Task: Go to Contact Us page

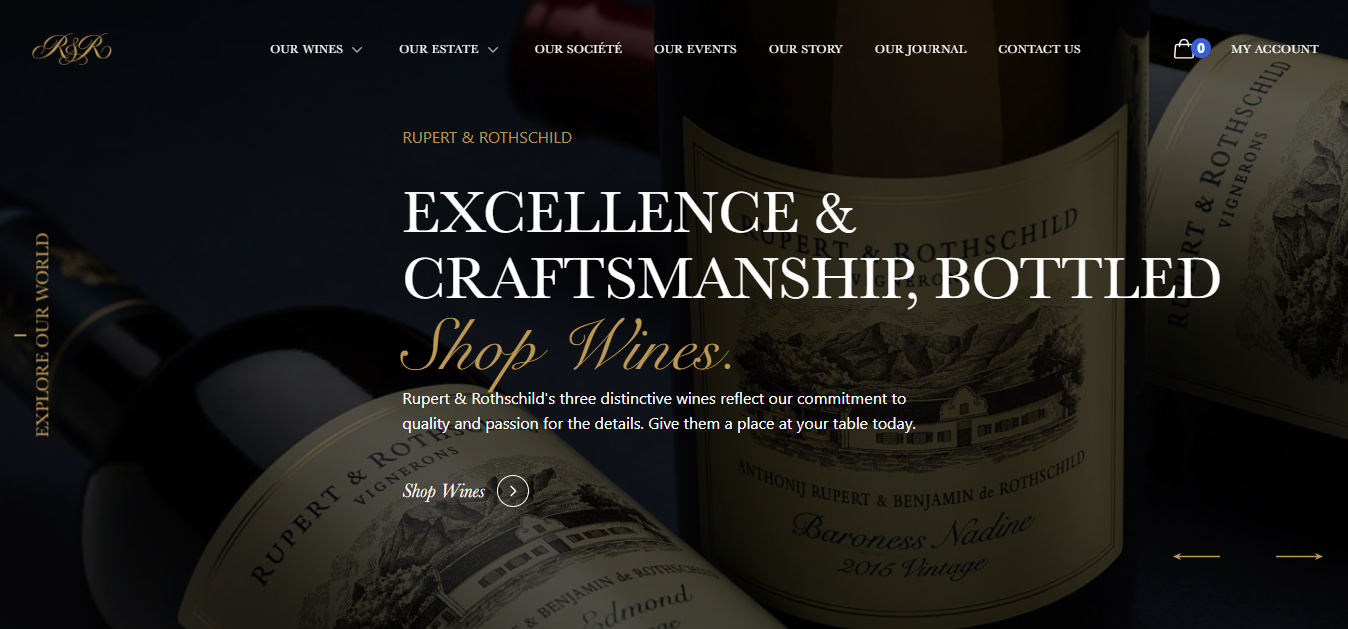Action: [1039, 49]
